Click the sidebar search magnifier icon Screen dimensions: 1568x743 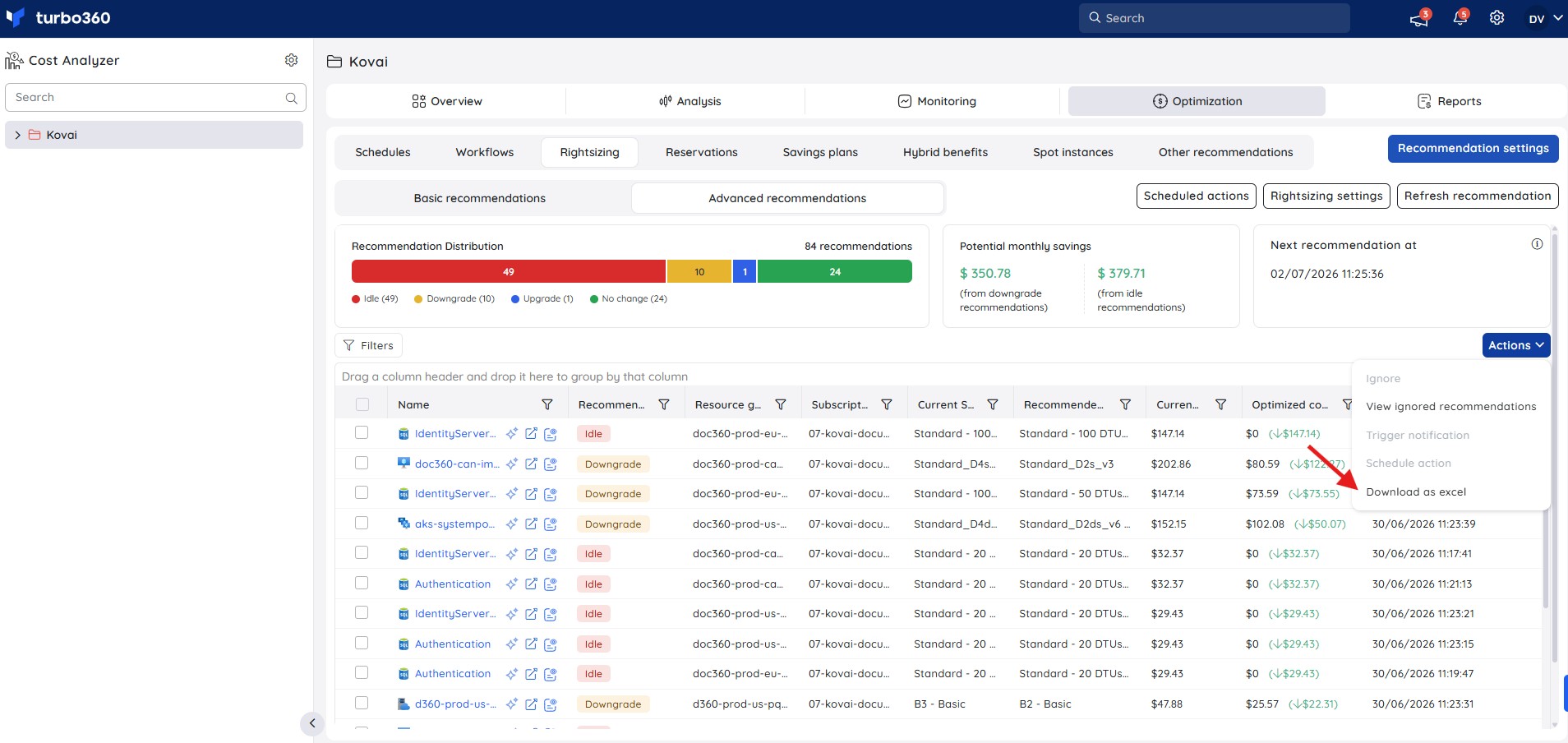292,98
